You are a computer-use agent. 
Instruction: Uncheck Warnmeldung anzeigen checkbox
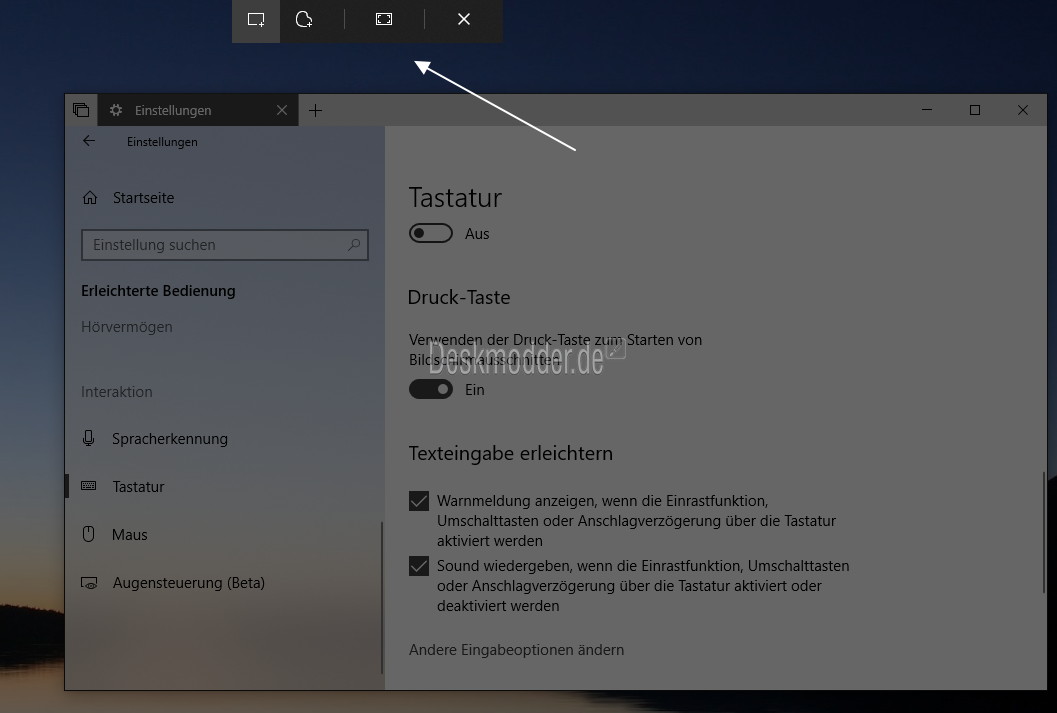419,501
